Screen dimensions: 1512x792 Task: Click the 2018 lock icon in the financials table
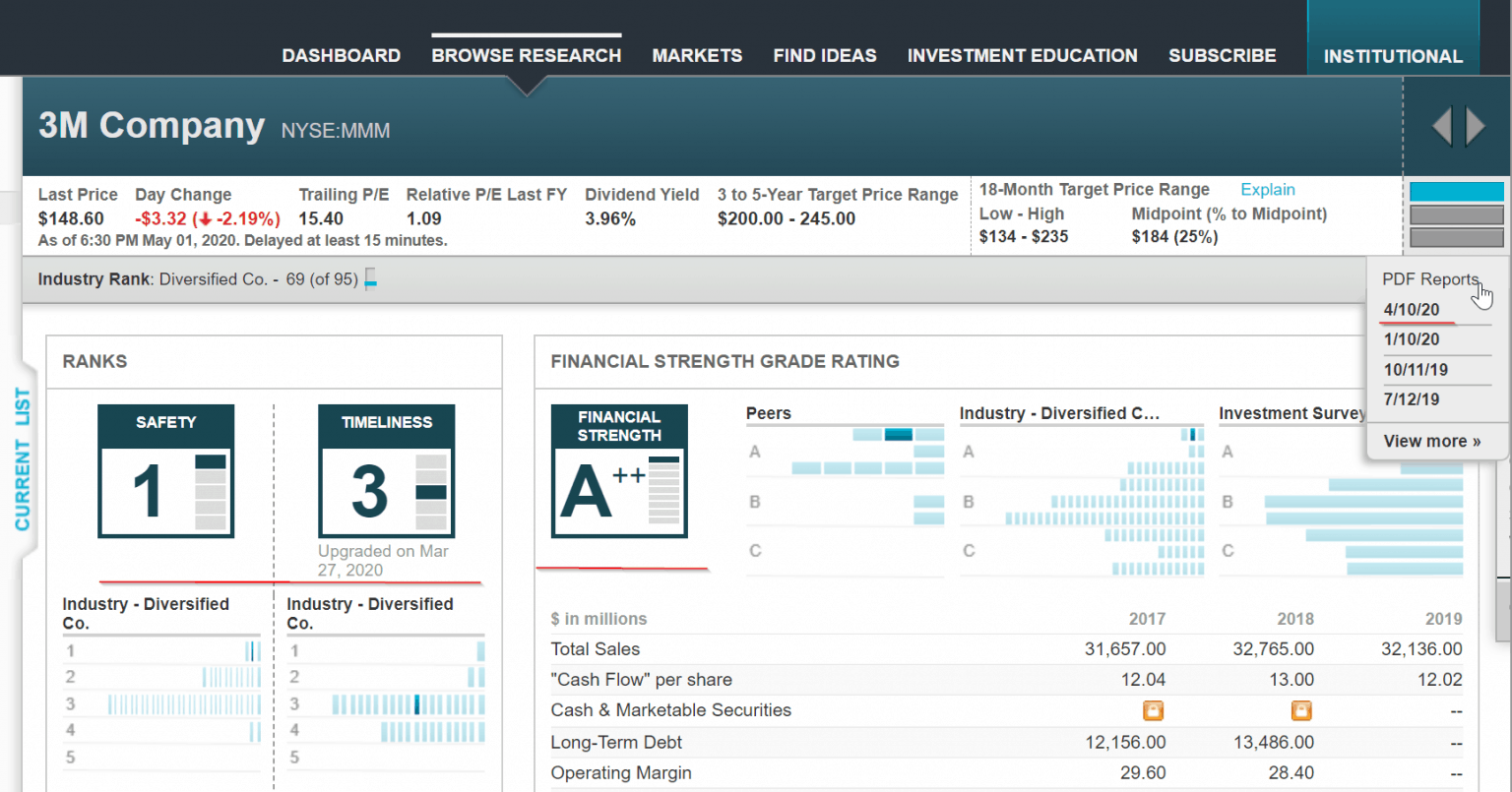[x=1301, y=710]
